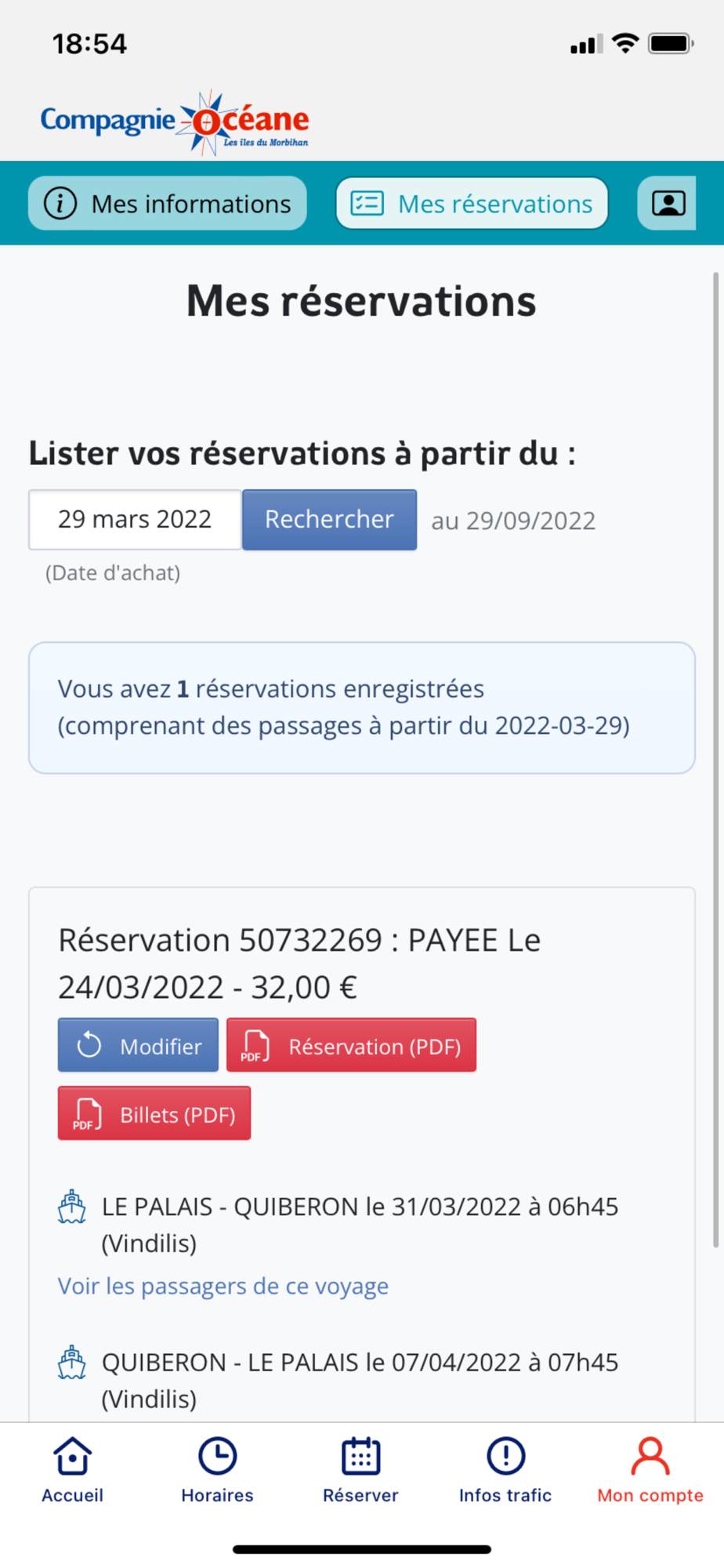
Task: Tap the Mon compte person icon
Action: click(x=650, y=1457)
